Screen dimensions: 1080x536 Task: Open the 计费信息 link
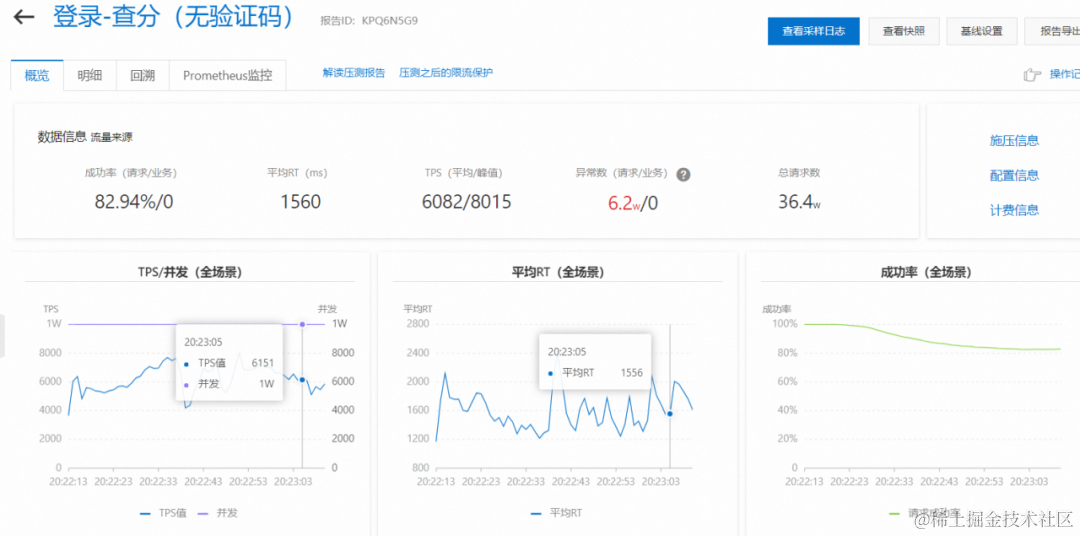pos(1015,210)
